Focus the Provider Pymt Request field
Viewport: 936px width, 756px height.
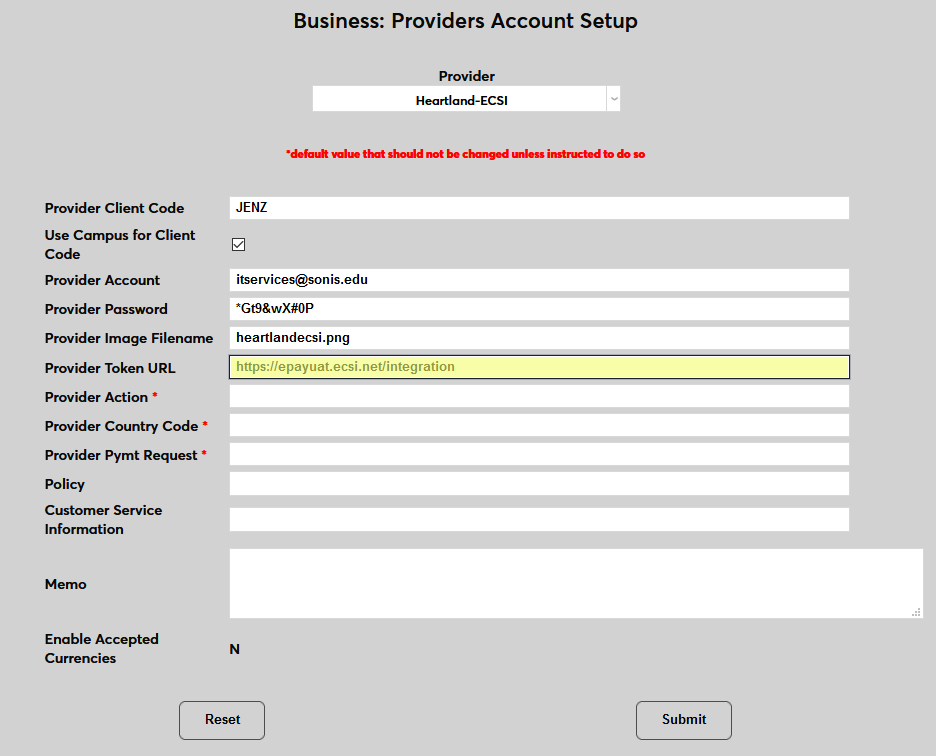539,454
